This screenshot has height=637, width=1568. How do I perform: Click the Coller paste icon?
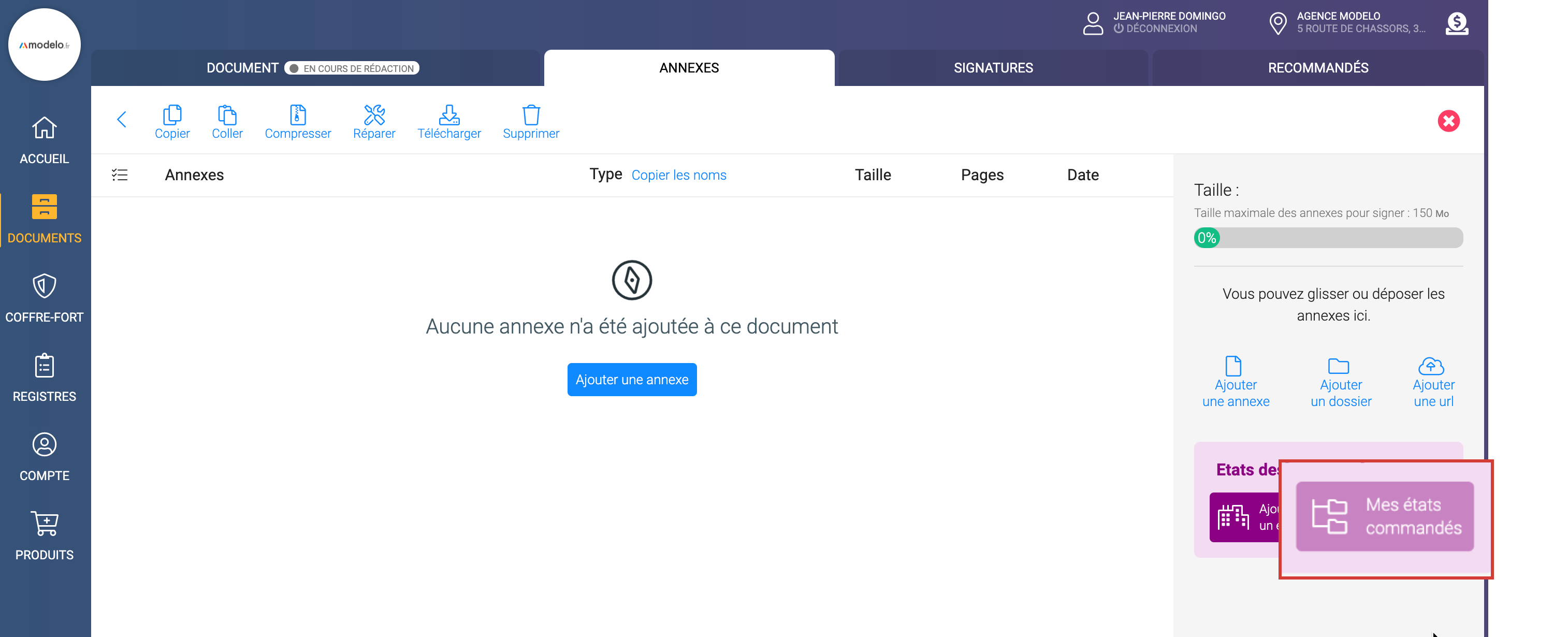pyautogui.click(x=227, y=115)
